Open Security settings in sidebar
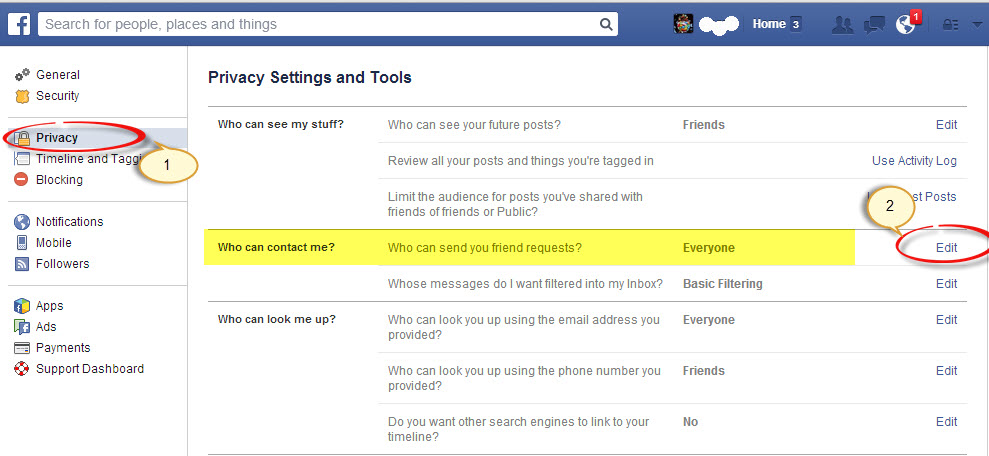The width and height of the screenshot is (989, 456). tap(57, 96)
